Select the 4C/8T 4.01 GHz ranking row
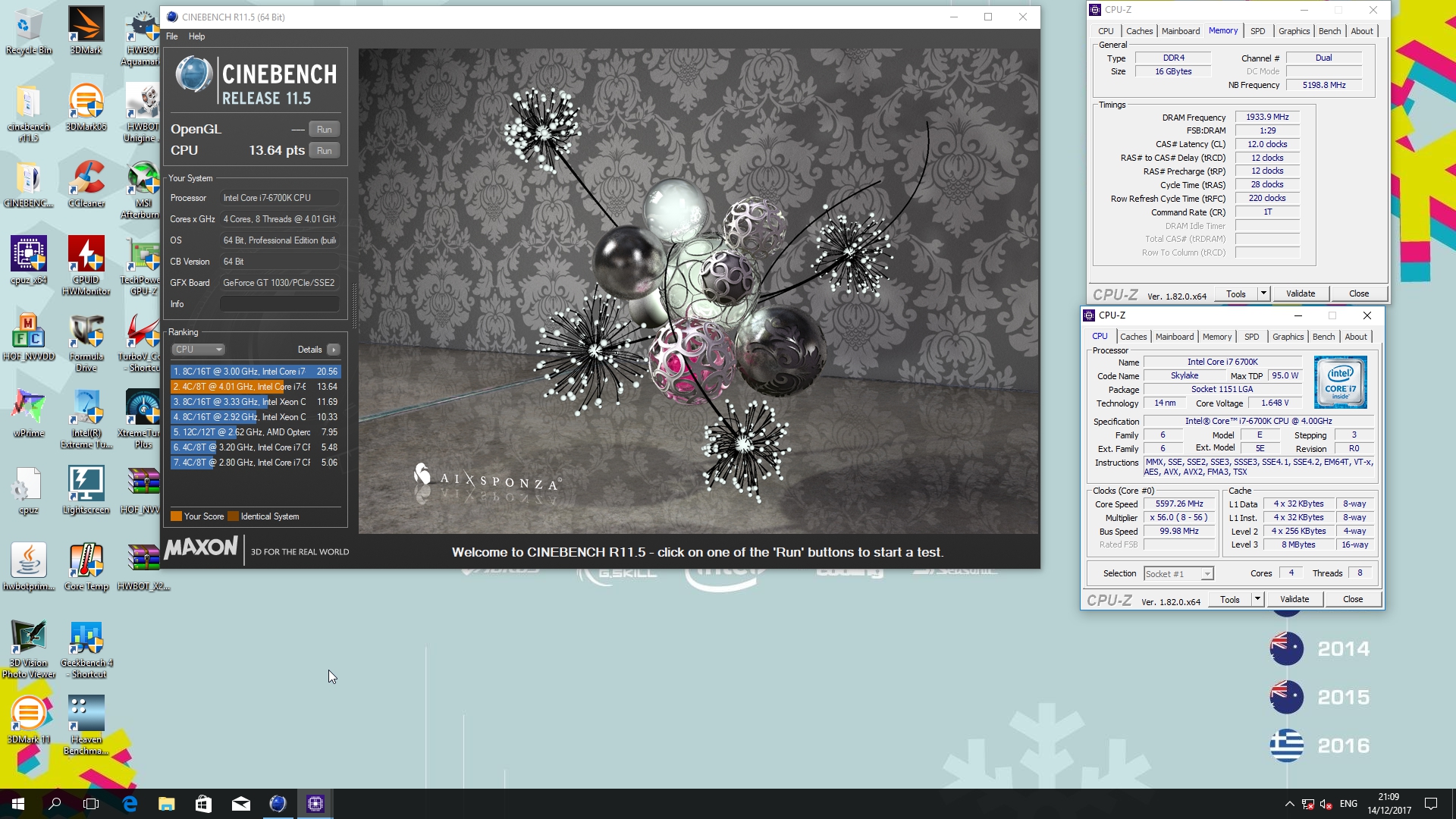 click(255, 387)
